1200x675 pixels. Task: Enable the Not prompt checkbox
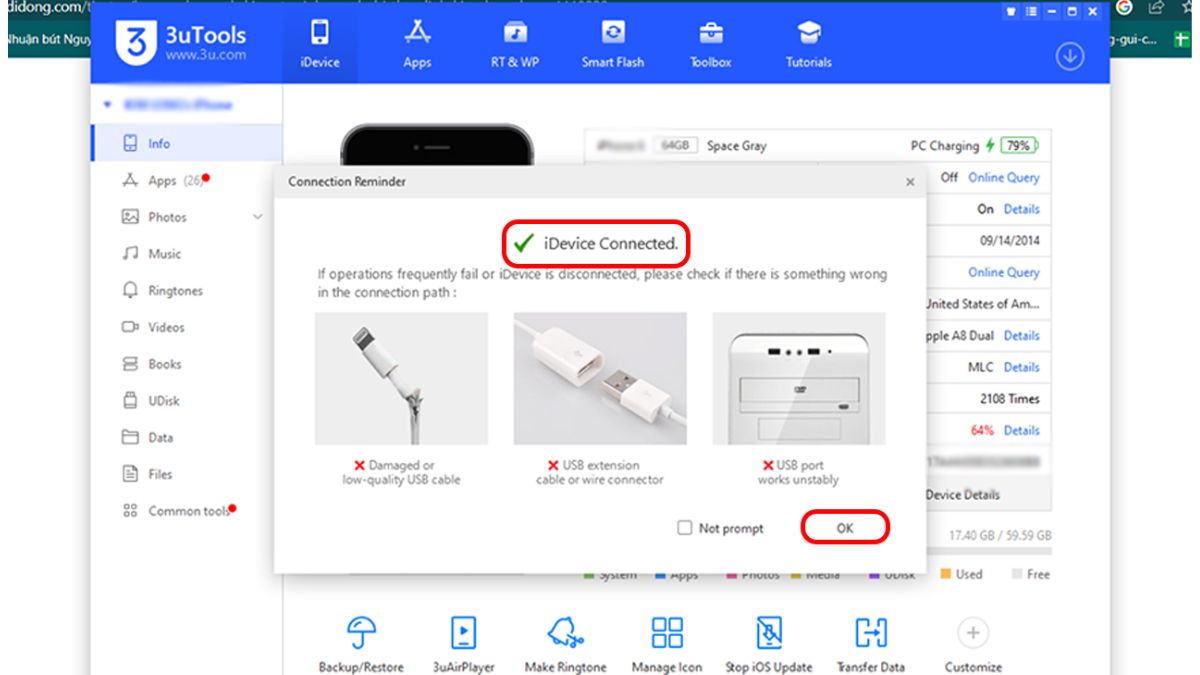[x=685, y=528]
